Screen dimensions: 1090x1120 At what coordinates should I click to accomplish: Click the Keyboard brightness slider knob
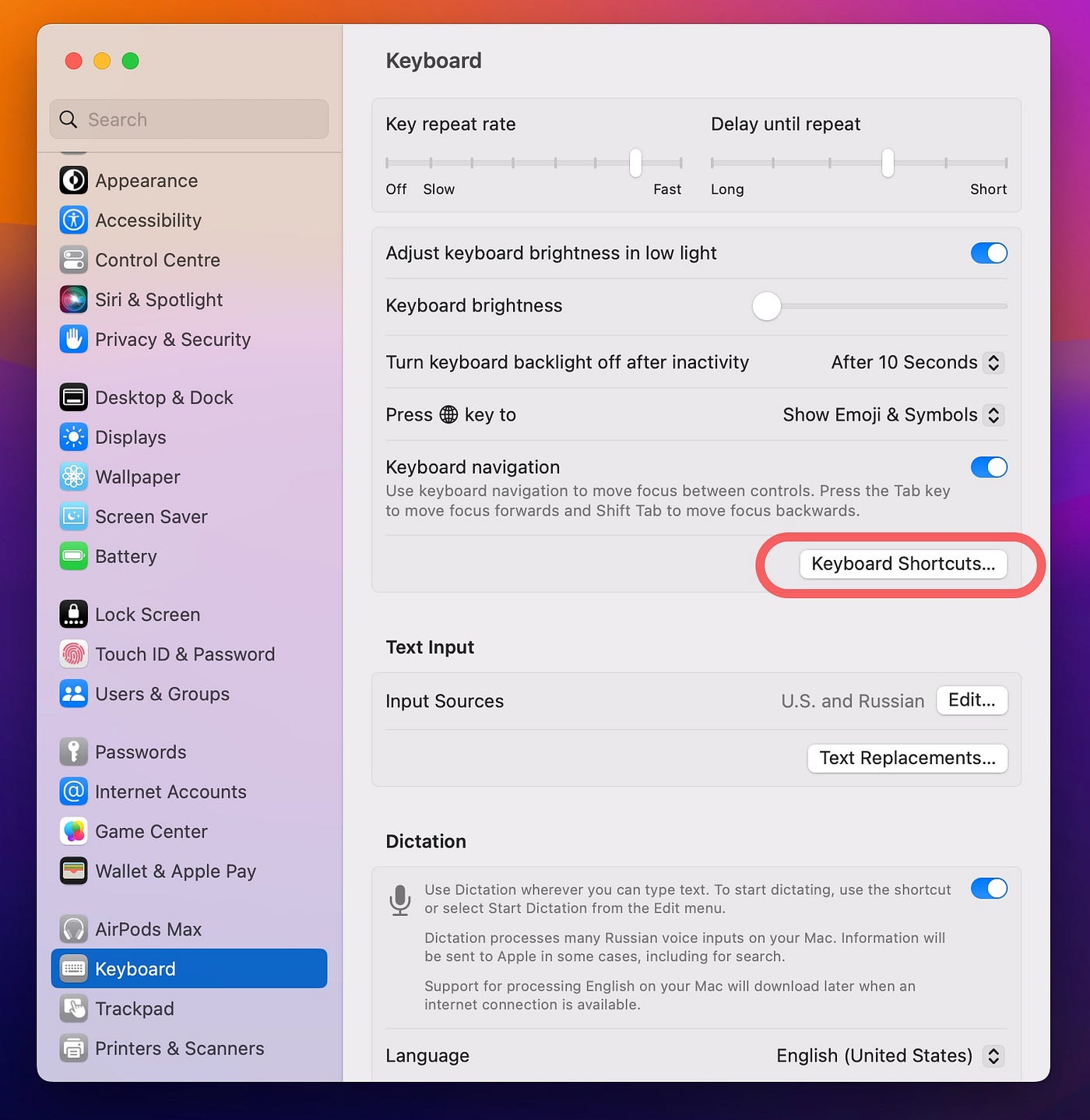click(767, 306)
